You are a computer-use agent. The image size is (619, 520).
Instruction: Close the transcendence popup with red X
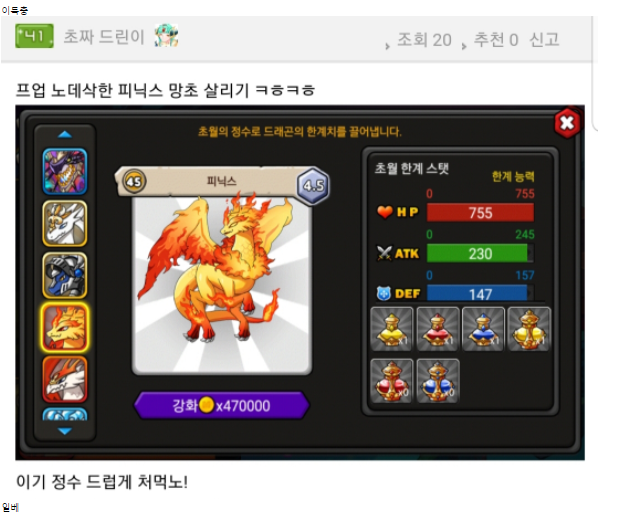pos(567,123)
